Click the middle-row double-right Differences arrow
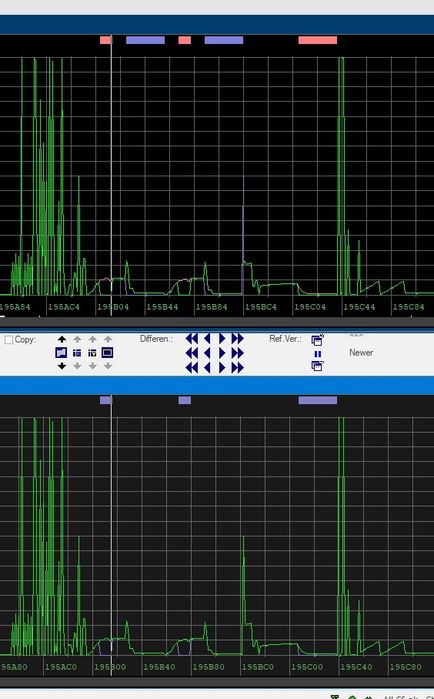Screen dimensions: 434x699 click(238, 353)
